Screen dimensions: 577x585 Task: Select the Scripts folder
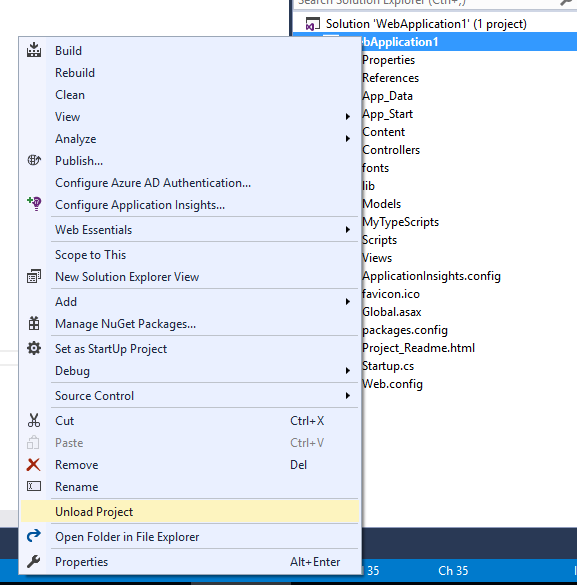(x=379, y=240)
